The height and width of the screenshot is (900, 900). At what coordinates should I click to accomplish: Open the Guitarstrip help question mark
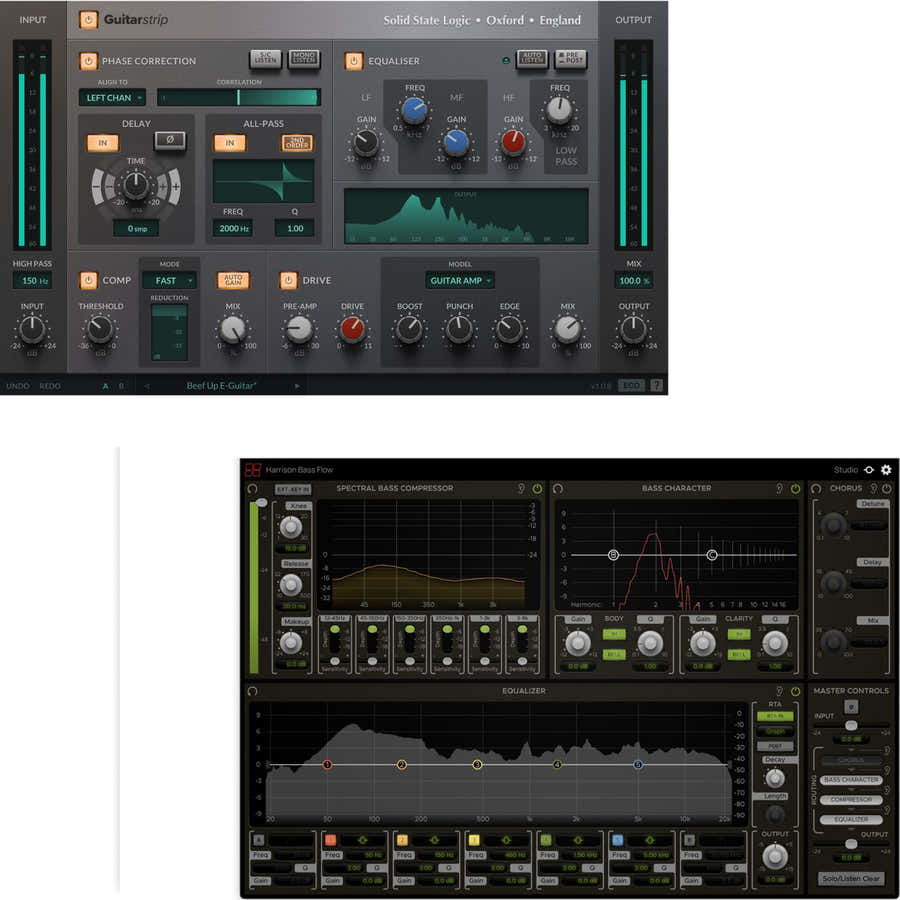pyautogui.click(x=657, y=386)
